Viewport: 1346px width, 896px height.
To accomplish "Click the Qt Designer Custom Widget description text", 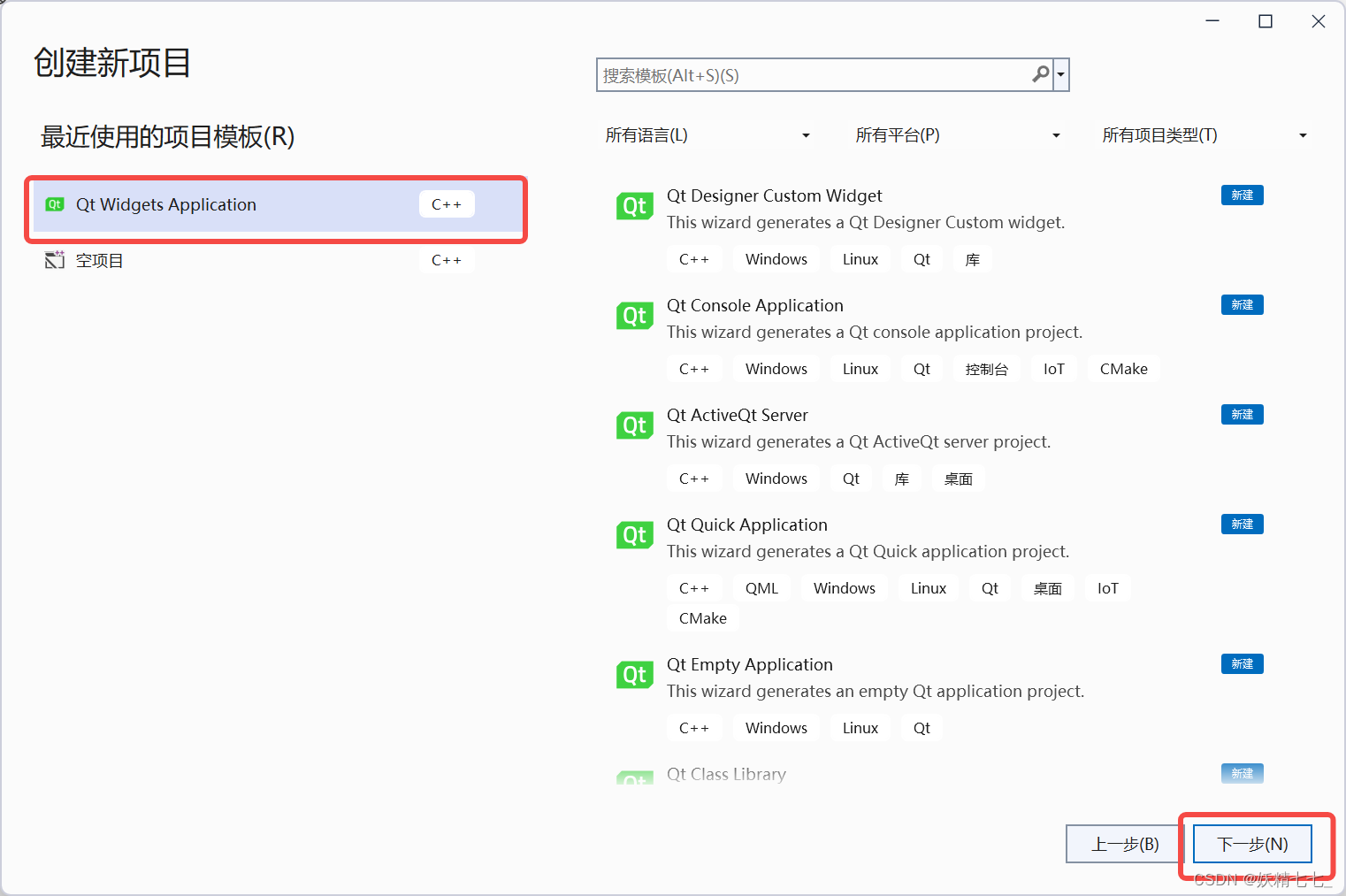I will [866, 222].
